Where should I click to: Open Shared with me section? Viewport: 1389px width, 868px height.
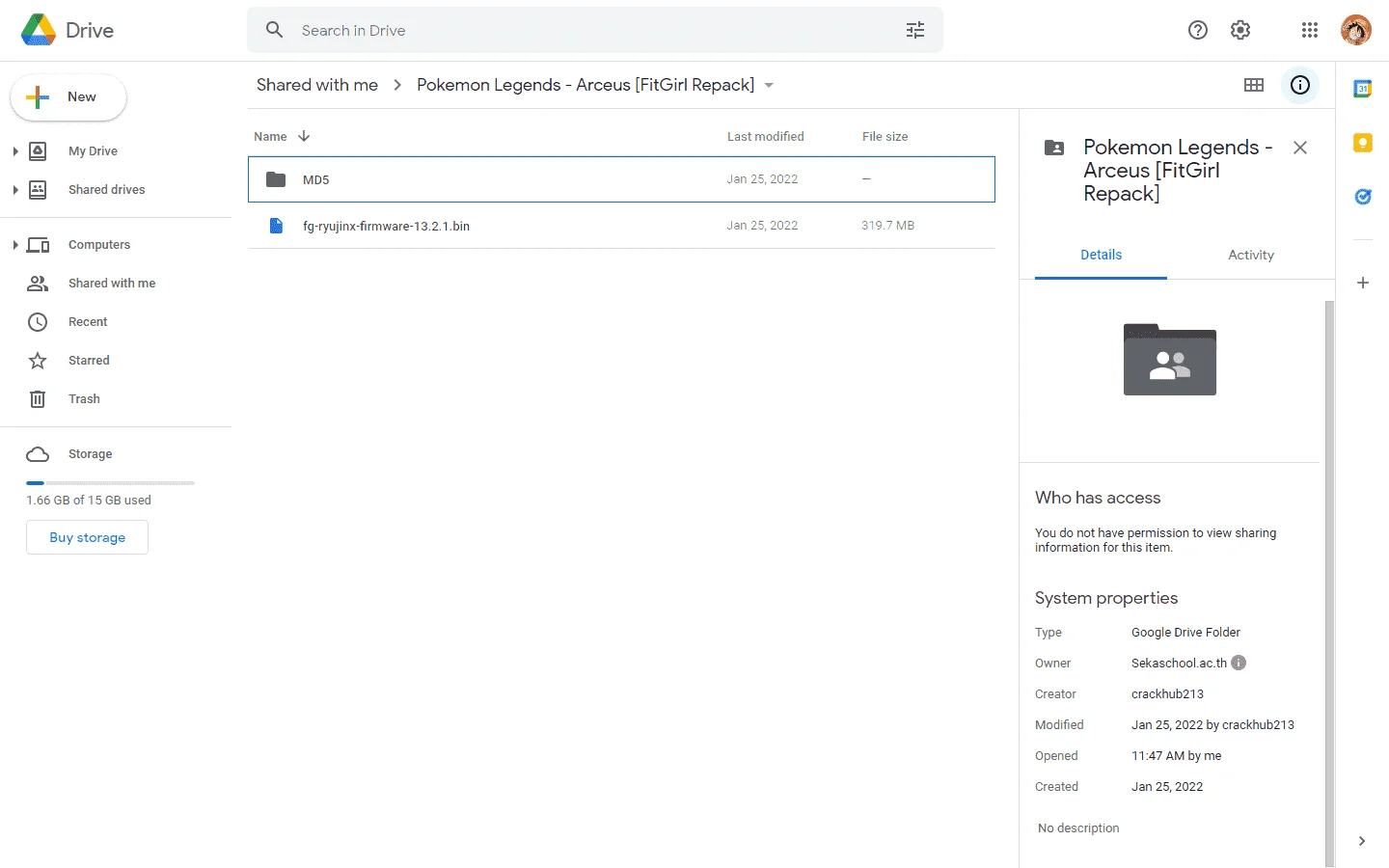pos(112,284)
